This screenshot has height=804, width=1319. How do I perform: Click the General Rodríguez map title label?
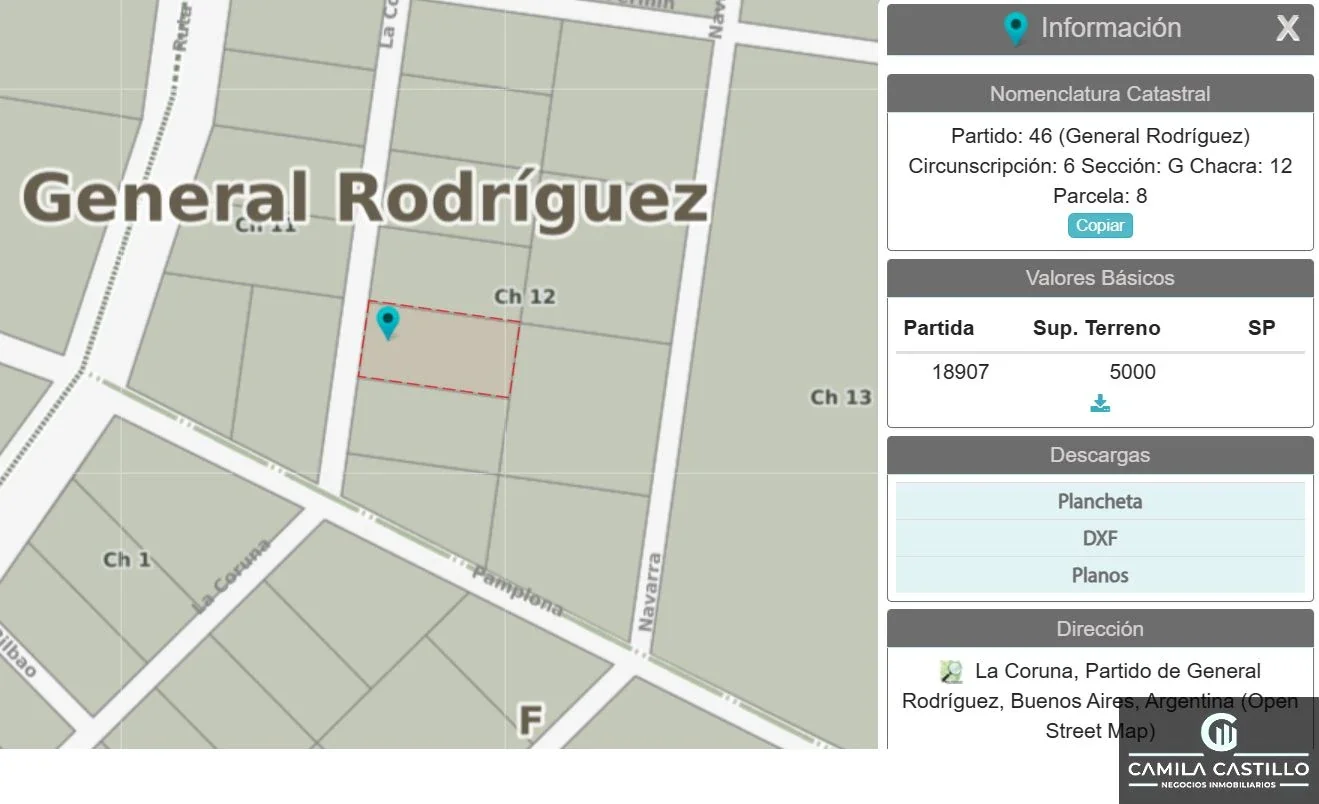tap(366, 197)
